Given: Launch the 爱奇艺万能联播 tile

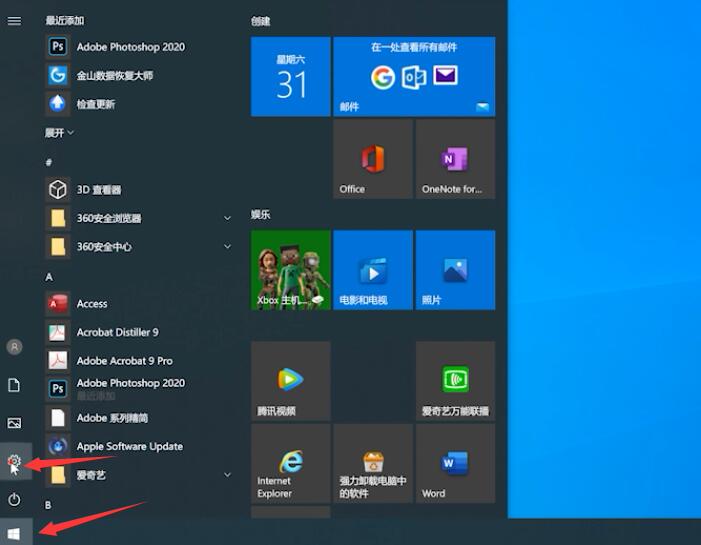Looking at the screenshot, I should coord(456,381).
